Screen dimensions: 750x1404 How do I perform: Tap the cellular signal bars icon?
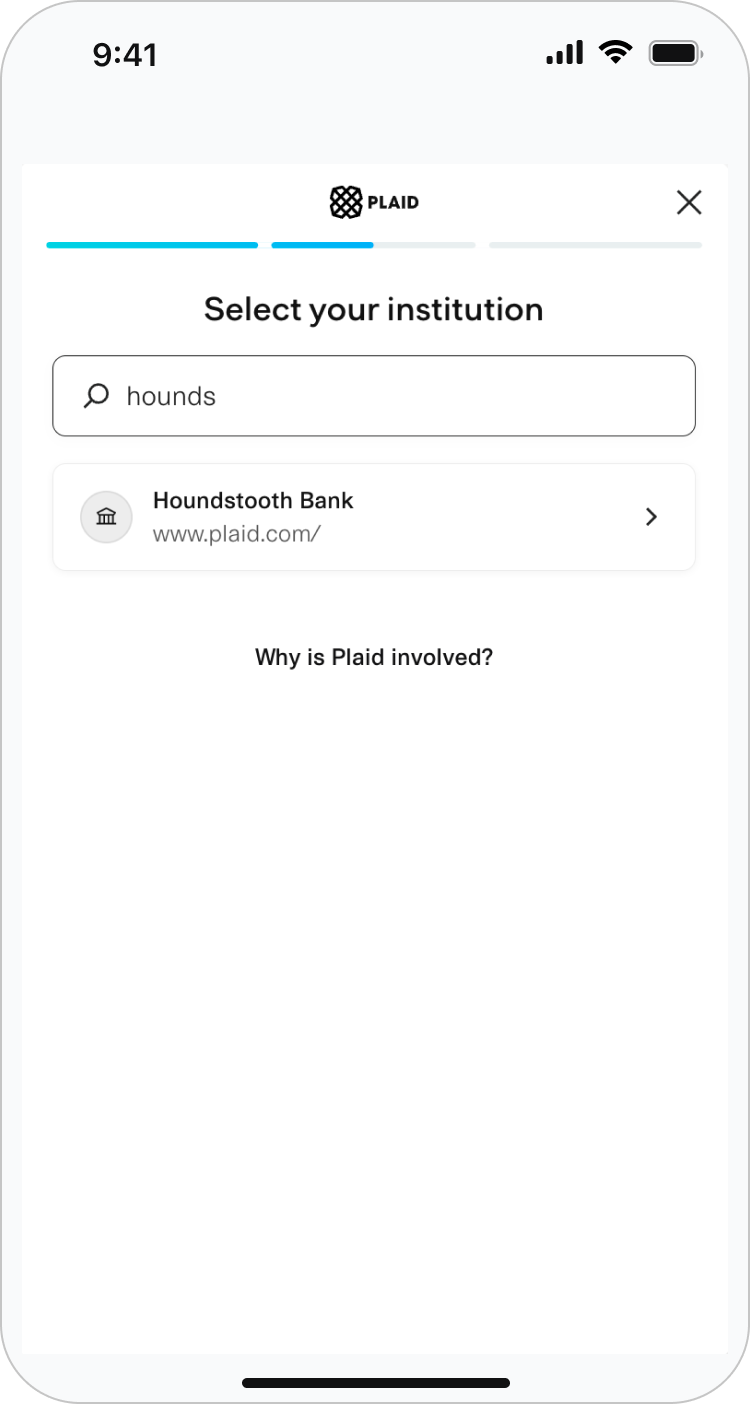pos(565,53)
